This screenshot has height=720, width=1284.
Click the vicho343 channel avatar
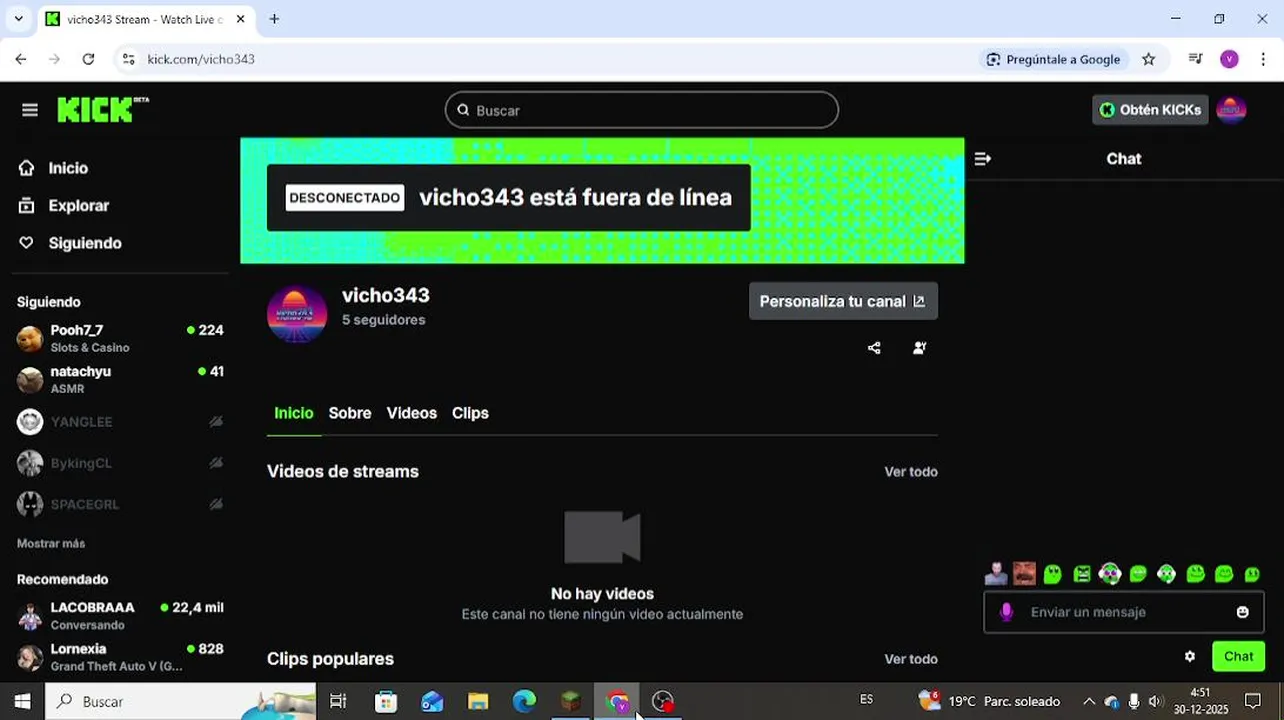coord(297,314)
